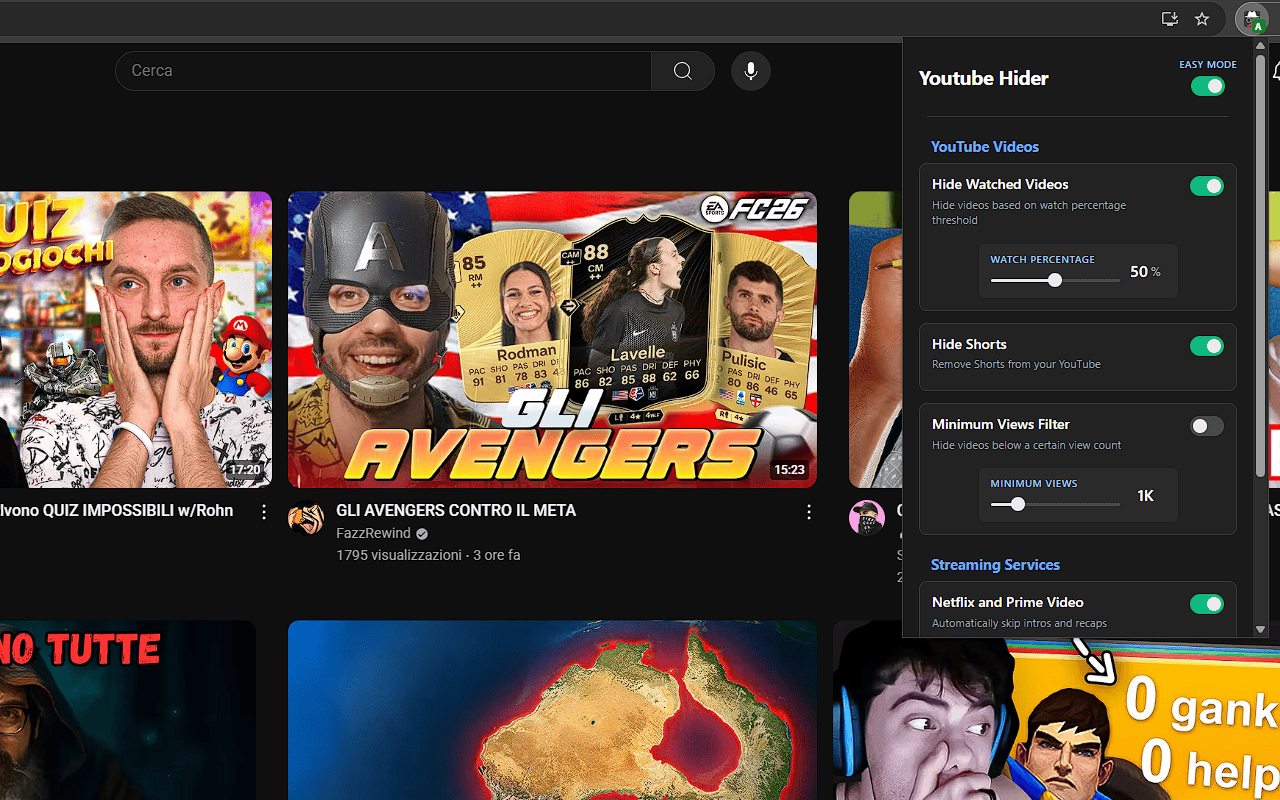
Task: Open the Youtube Hider extension icon
Action: (x=1252, y=19)
